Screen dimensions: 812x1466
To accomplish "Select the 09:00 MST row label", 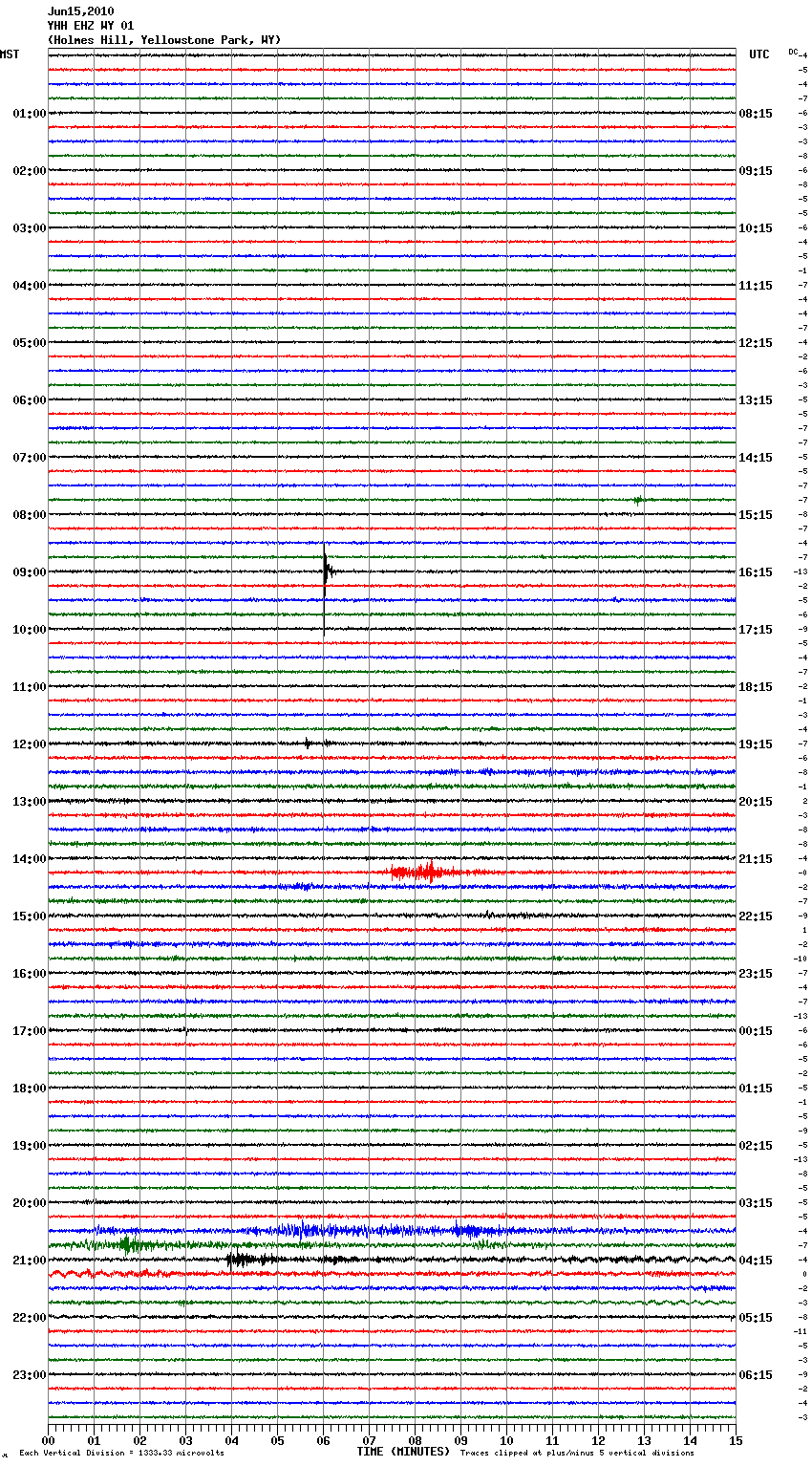I will (x=30, y=572).
